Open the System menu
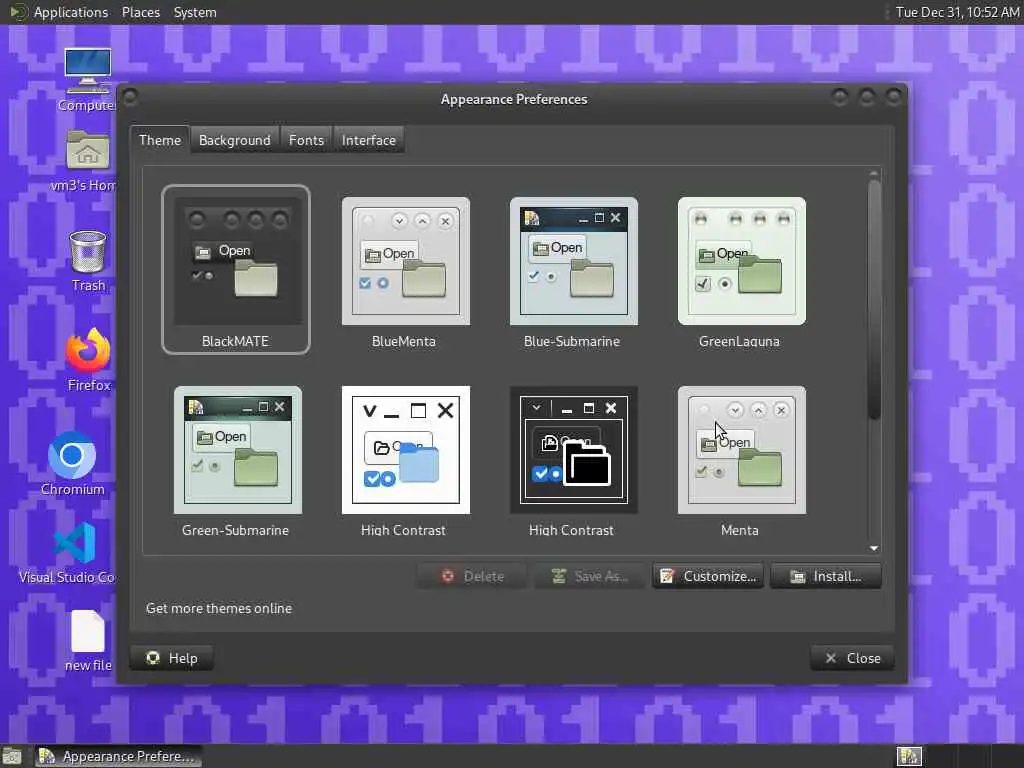Screen dimensions: 1024x768 coord(195,12)
